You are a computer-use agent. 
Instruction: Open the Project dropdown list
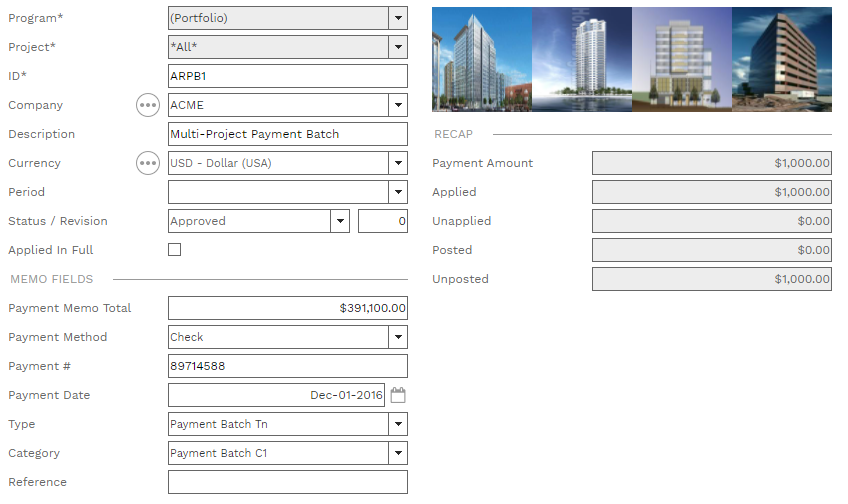pyautogui.click(x=398, y=47)
